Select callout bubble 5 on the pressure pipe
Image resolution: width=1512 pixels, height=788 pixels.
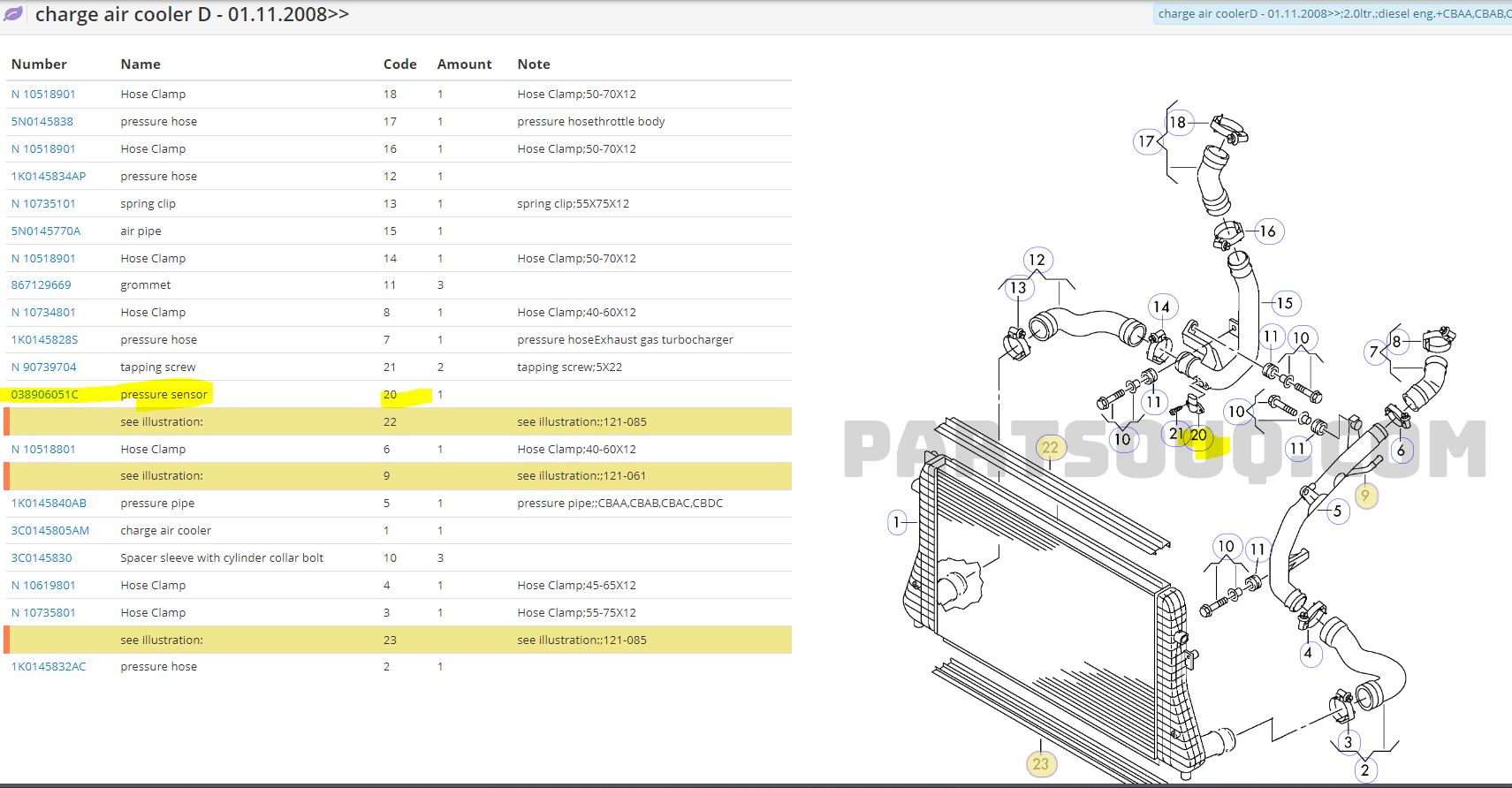tap(1337, 511)
